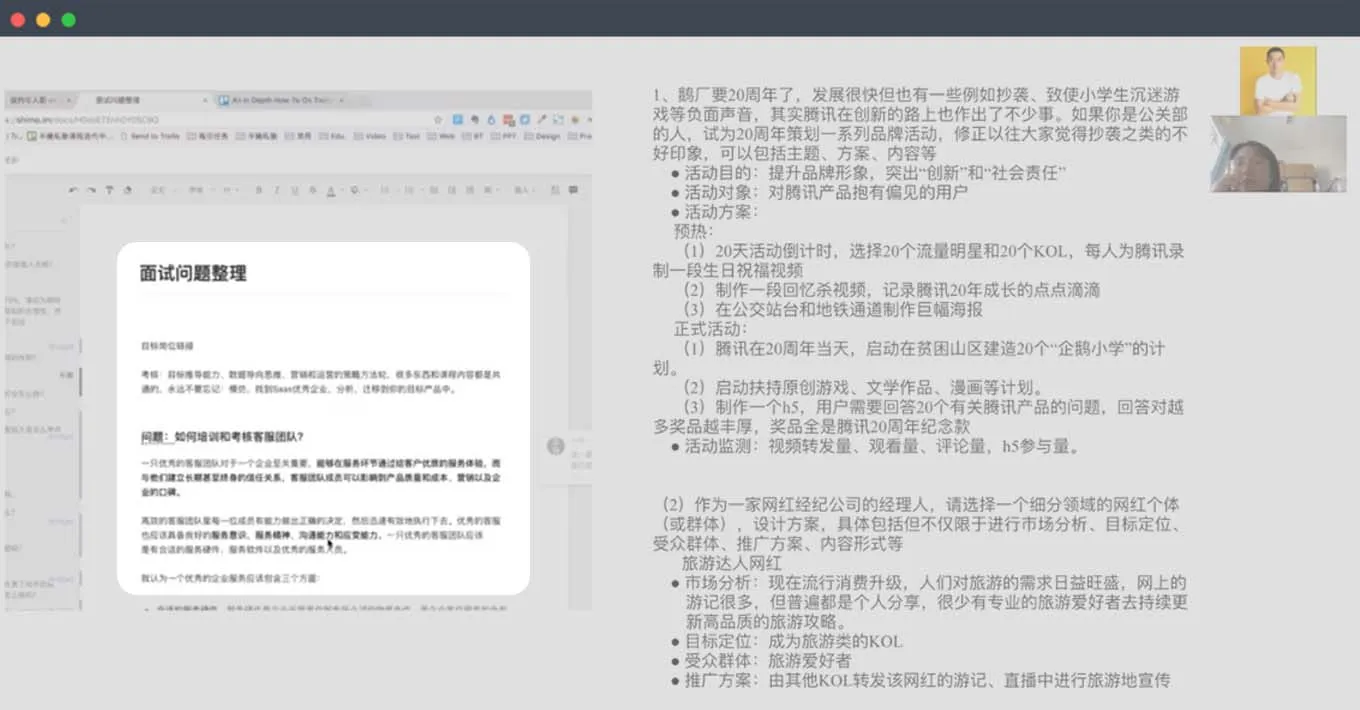The height and width of the screenshot is (710, 1360).
Task: Expand the Insert dropdown in toolbar
Action: pos(523,190)
